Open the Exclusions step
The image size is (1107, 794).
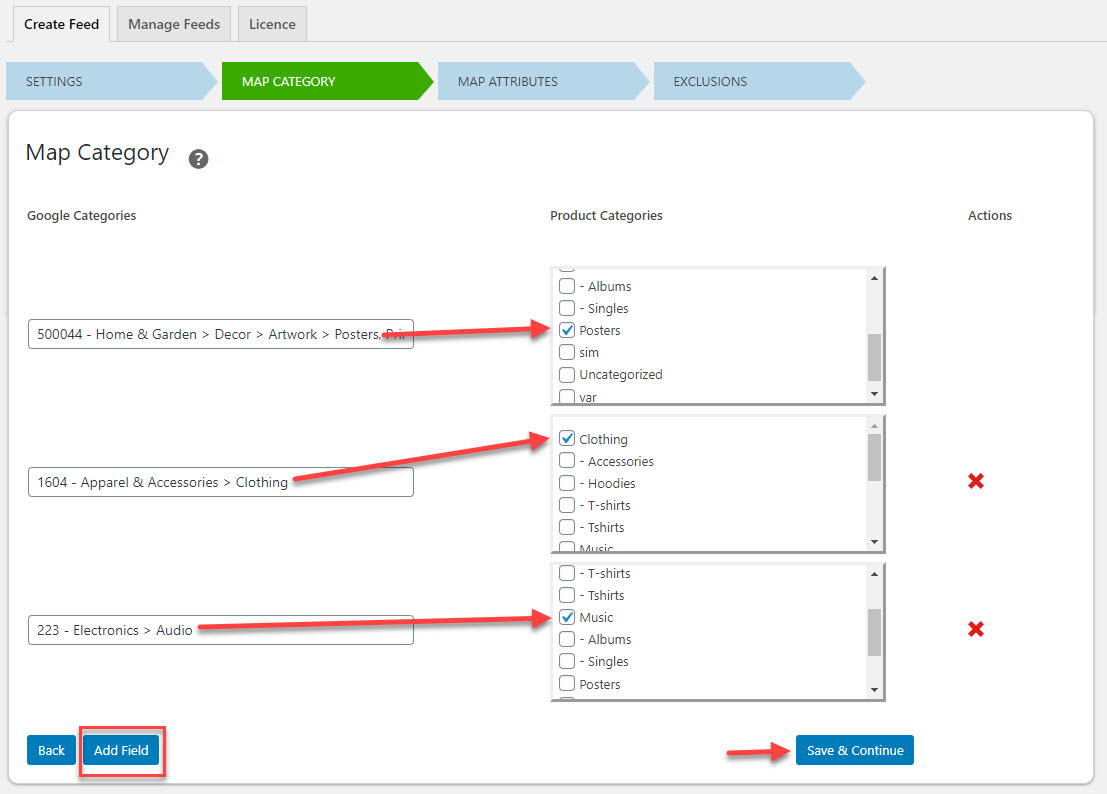point(752,81)
